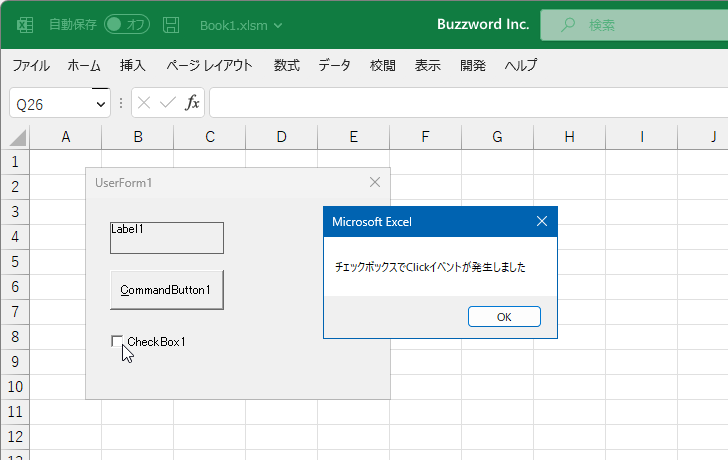Click OK in the Microsoft Excel dialog

click(x=504, y=317)
